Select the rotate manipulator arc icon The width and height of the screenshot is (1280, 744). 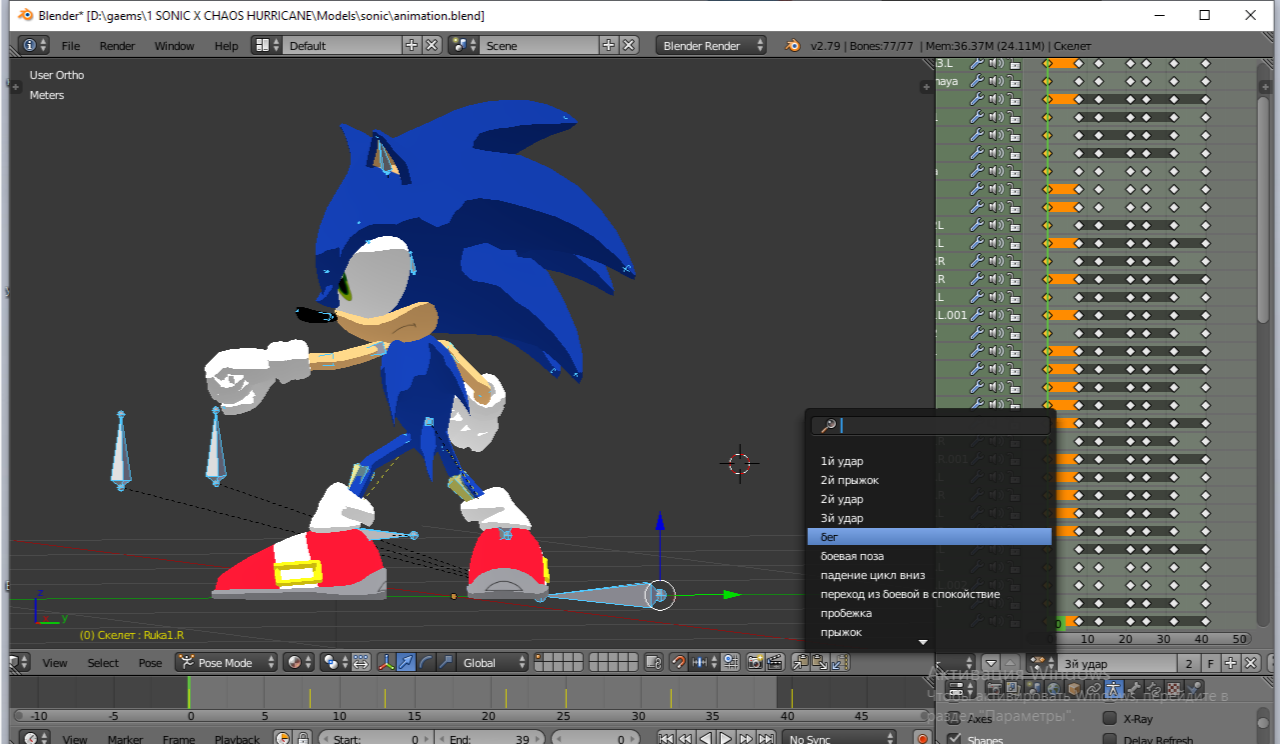(426, 662)
